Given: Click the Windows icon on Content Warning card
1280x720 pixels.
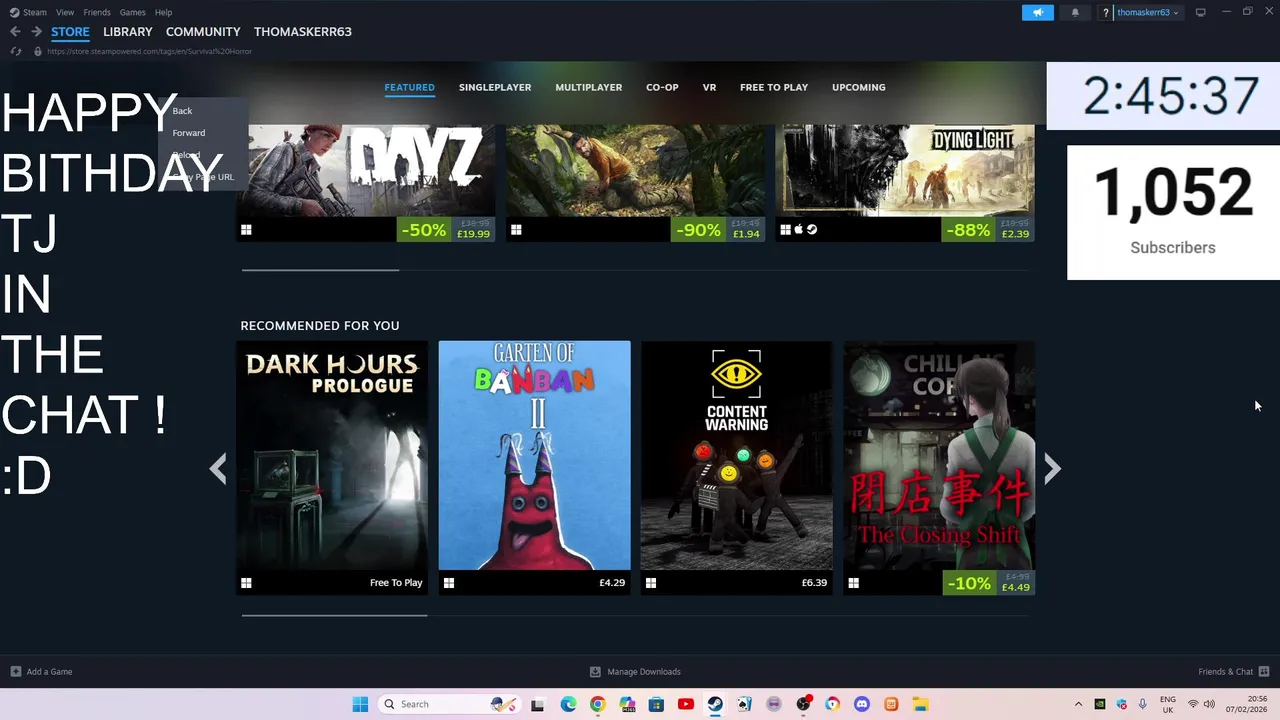Looking at the screenshot, I should pyautogui.click(x=651, y=583).
